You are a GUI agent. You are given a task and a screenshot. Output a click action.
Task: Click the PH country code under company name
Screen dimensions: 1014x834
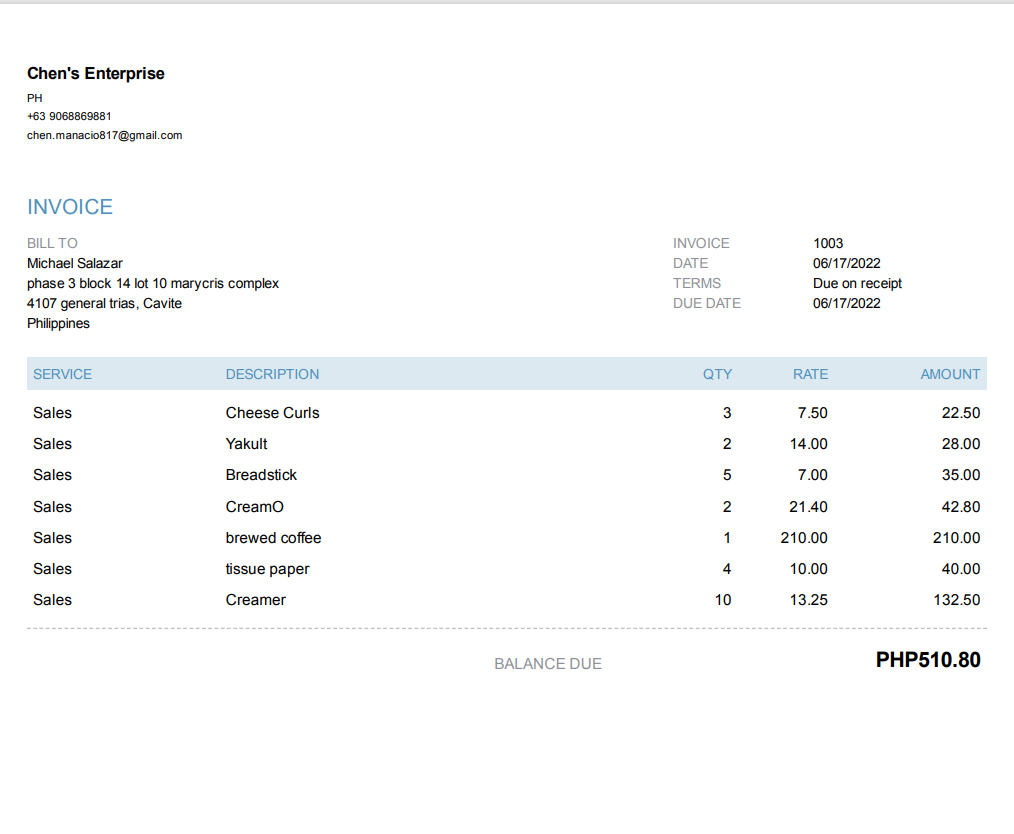coord(35,98)
